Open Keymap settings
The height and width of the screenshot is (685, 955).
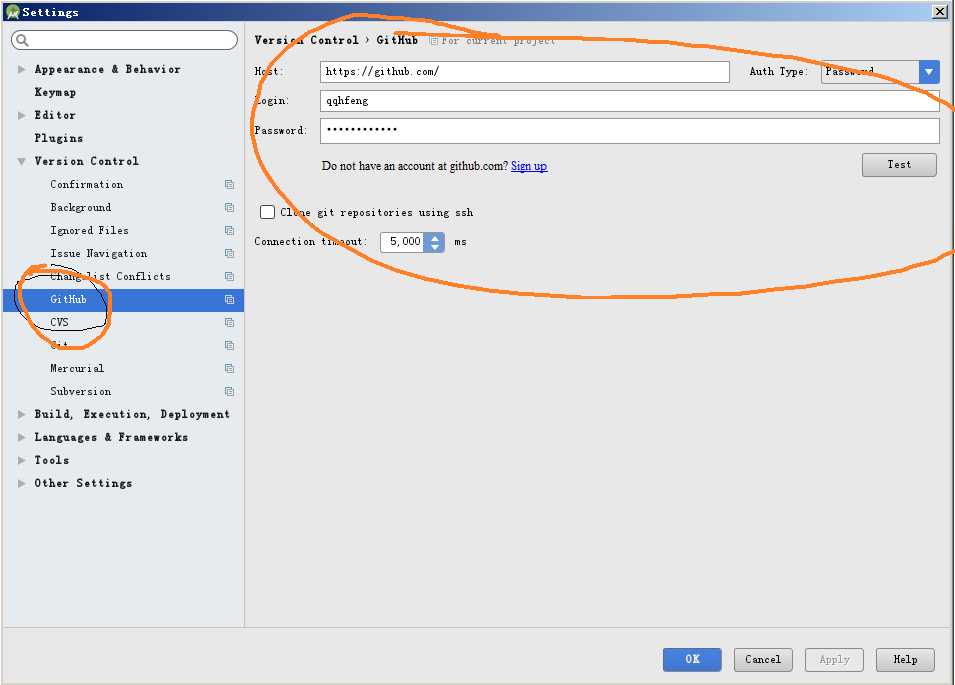[x=55, y=93]
